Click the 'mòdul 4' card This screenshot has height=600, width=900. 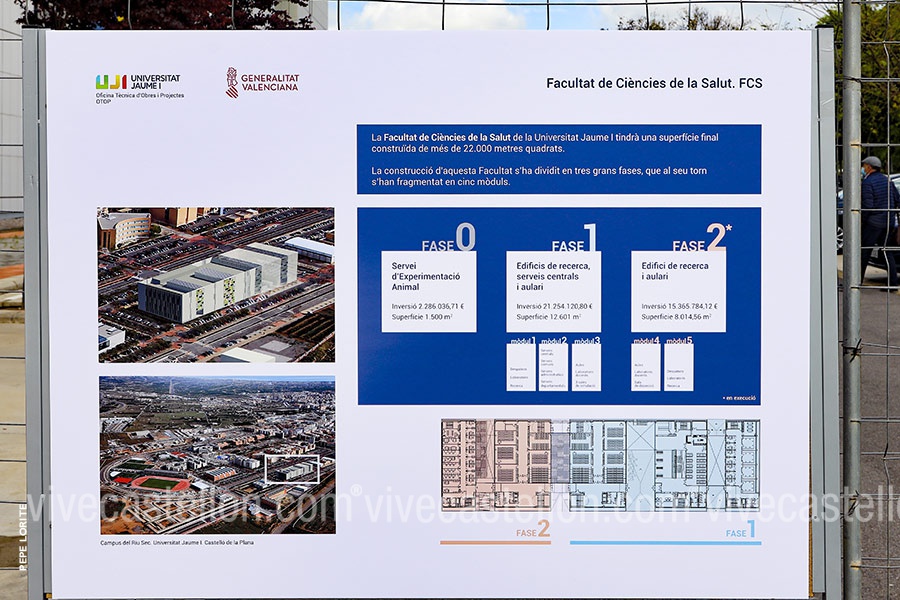coord(646,365)
